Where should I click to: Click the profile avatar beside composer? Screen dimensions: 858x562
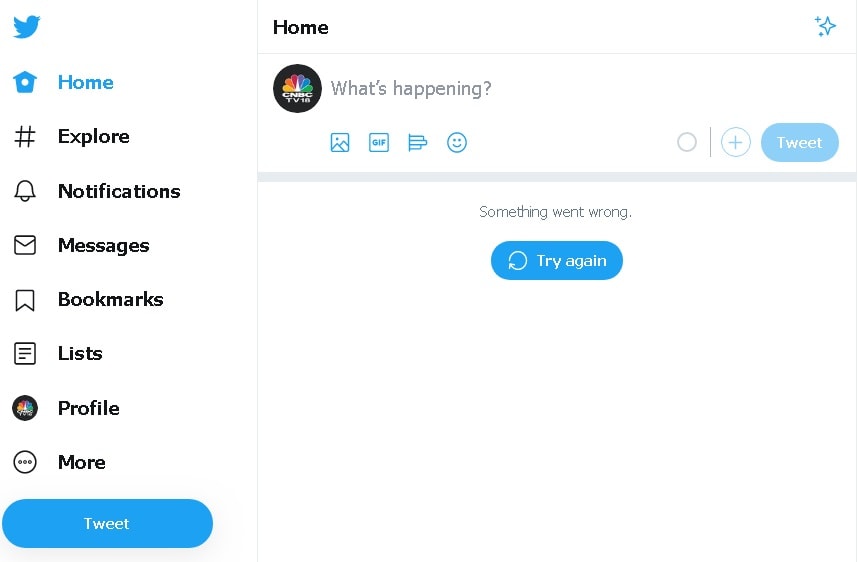[x=297, y=89]
